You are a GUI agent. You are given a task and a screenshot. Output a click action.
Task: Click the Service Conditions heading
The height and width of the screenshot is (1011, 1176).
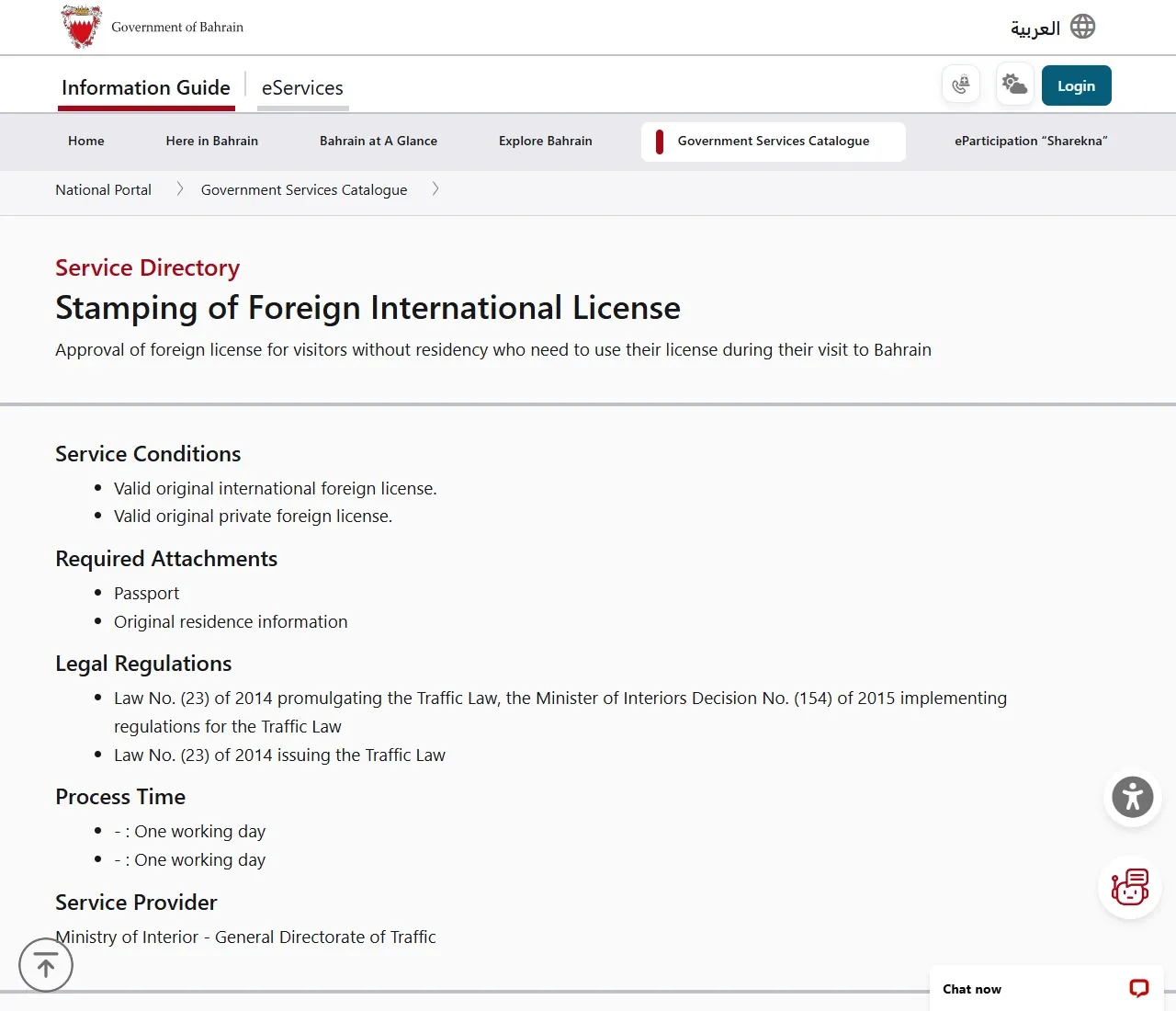point(148,454)
